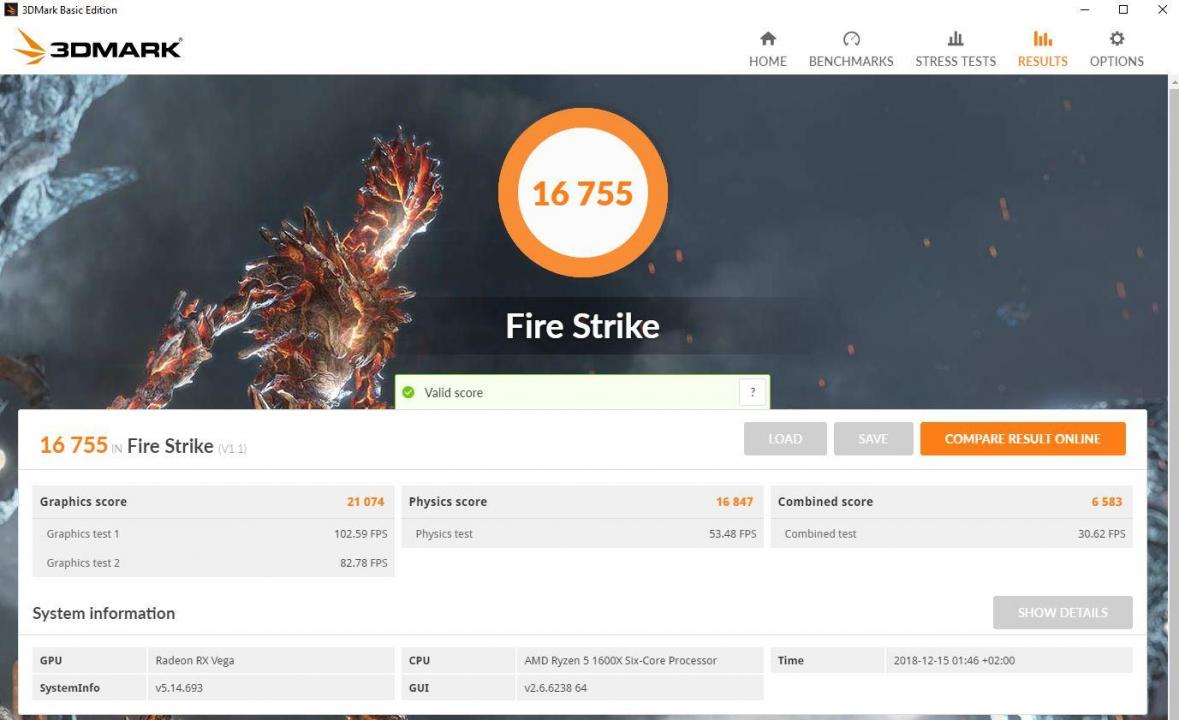Open the question mark help next to Valid score
The image size is (1179, 720).
[752, 391]
